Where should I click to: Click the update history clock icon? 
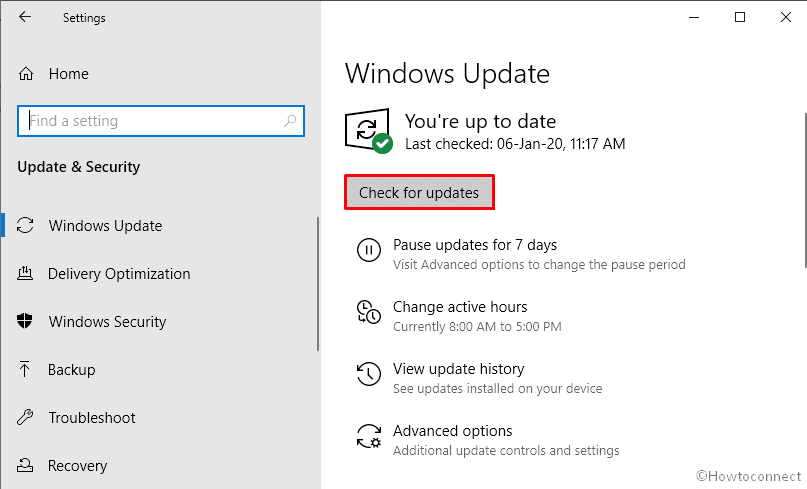point(369,374)
